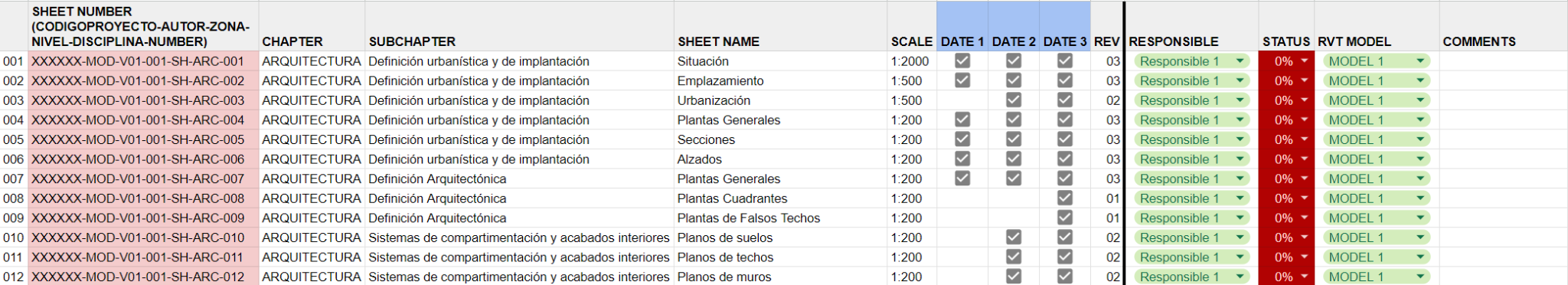Screen dimensions: 1568x285
Task: Expand MODEL 1 dropdown in row 005
Action: [x=1376, y=139]
